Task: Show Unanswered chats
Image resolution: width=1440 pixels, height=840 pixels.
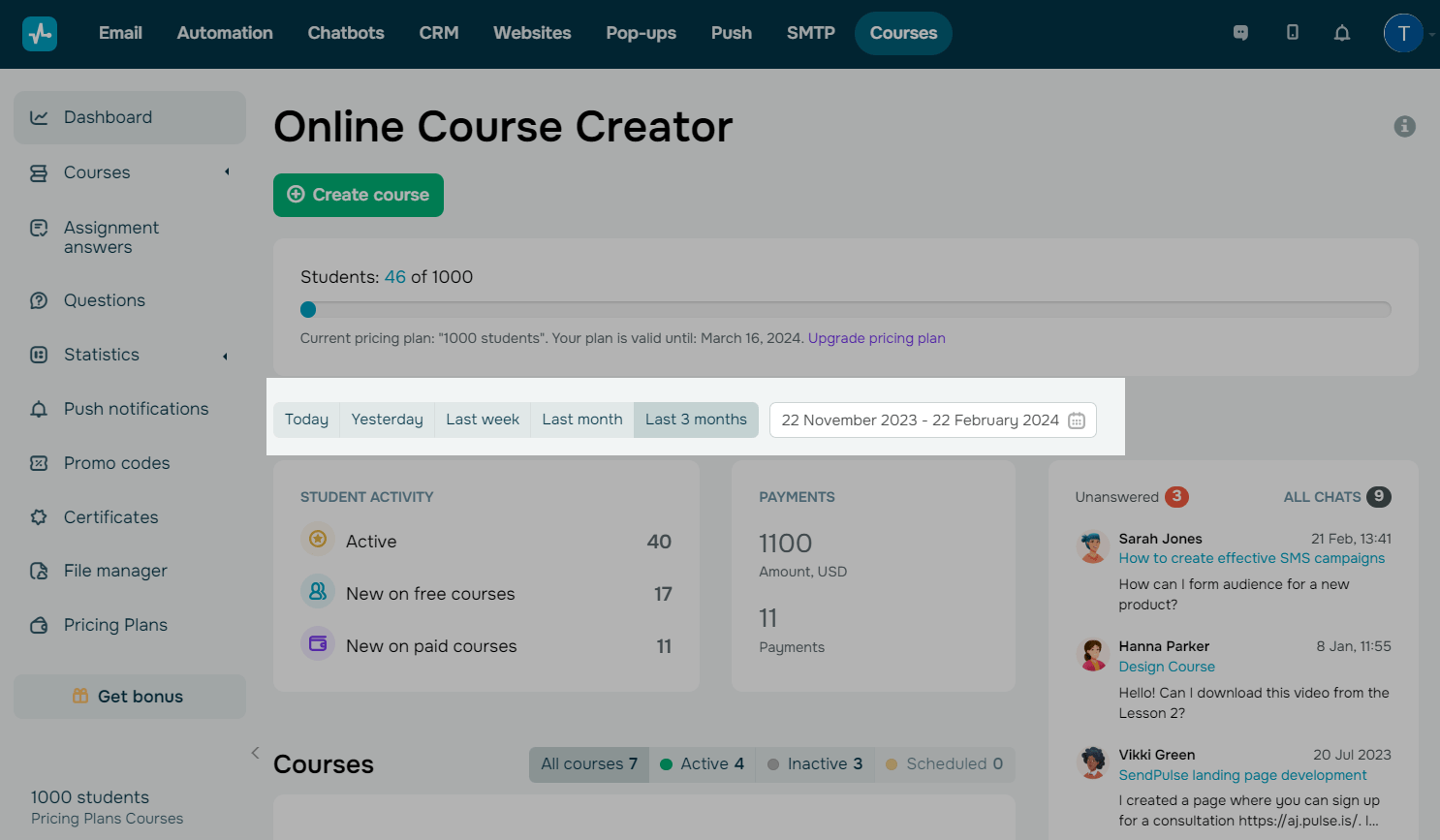Action: coord(1132,497)
